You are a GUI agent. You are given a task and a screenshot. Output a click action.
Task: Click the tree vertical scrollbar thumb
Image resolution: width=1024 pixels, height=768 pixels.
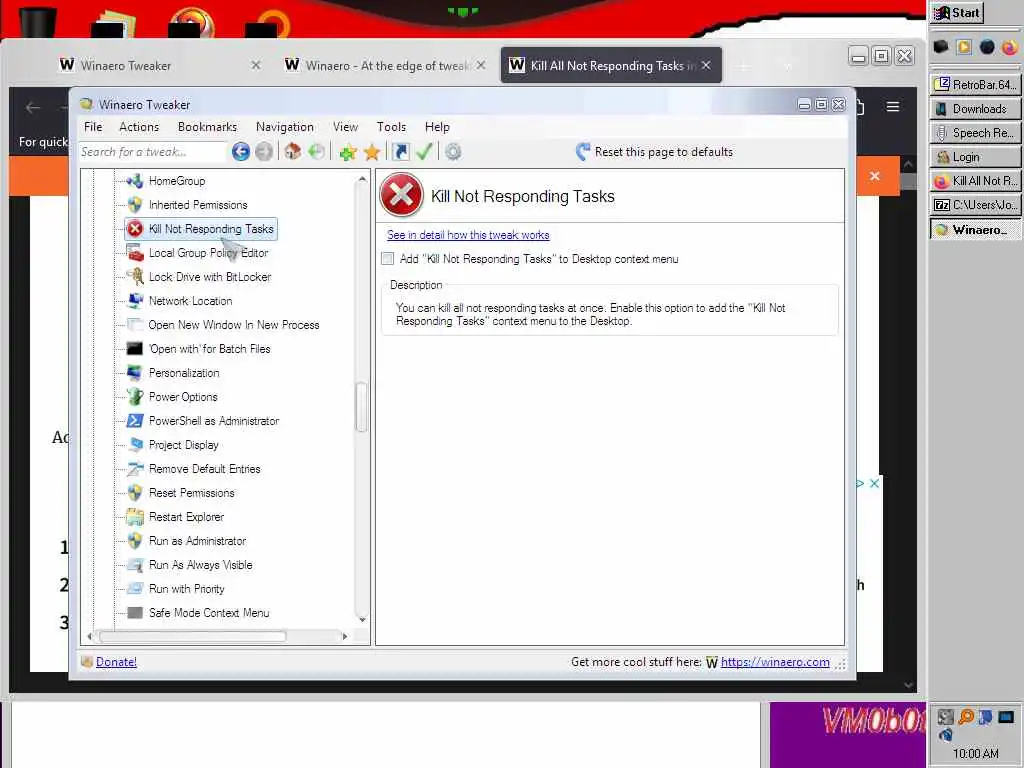(x=361, y=407)
